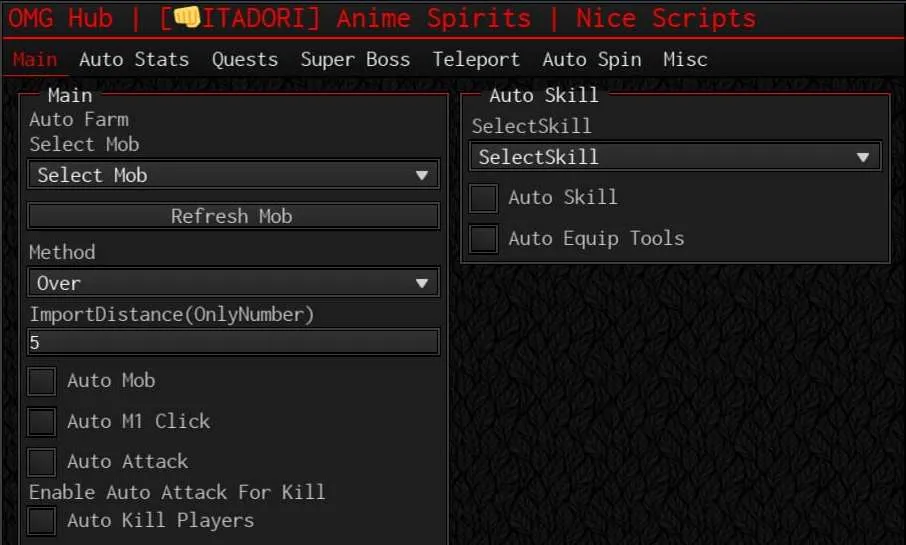The image size is (906, 545).
Task: Click the Select Mob label above the dropdown
Action: tap(84, 144)
